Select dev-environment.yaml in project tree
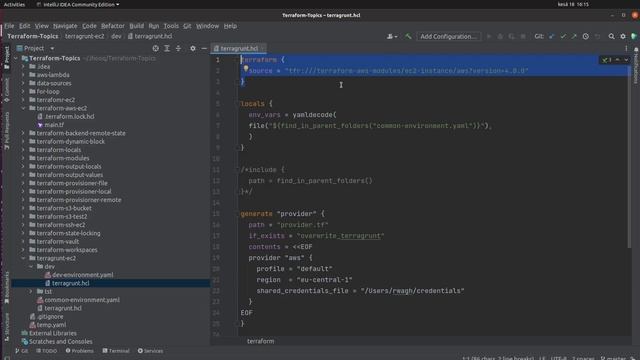Image resolution: width=640 pixels, height=360 pixels. (x=82, y=275)
